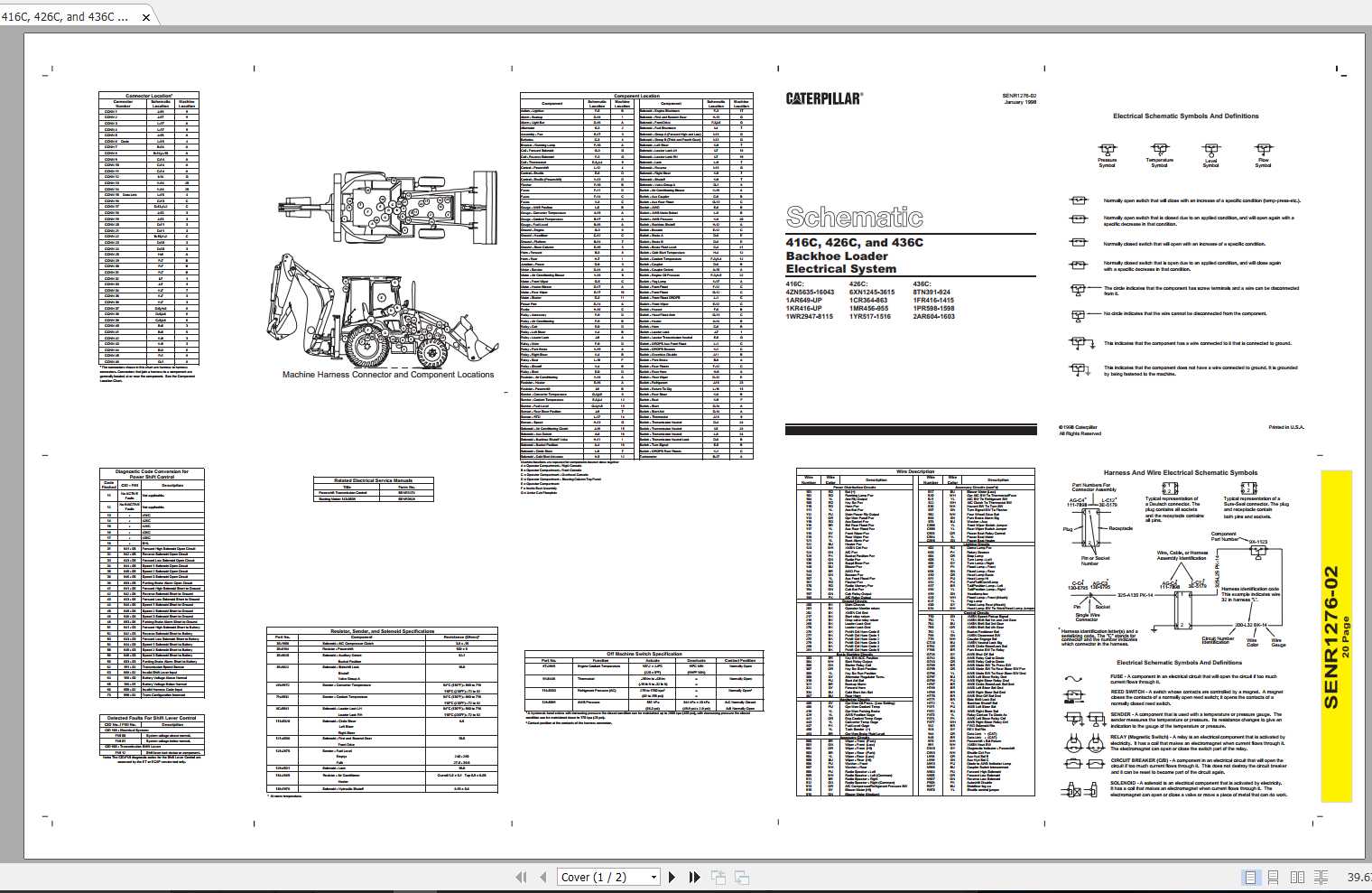Screen dimensions: 1372x893
Task: Click the Backhoe Loader subtitle
Action: [x=835, y=256]
